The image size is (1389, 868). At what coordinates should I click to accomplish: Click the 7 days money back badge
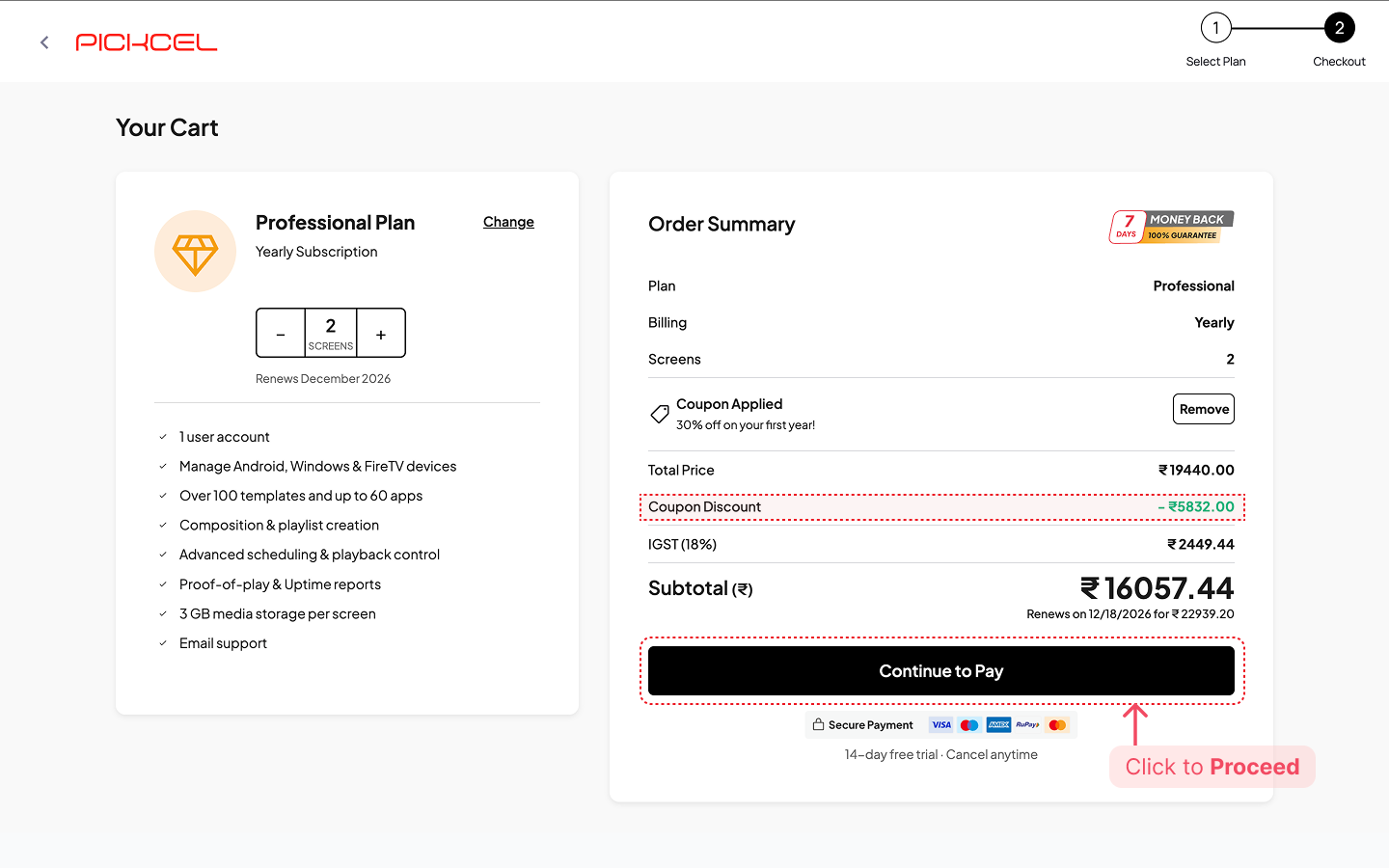(1171, 228)
